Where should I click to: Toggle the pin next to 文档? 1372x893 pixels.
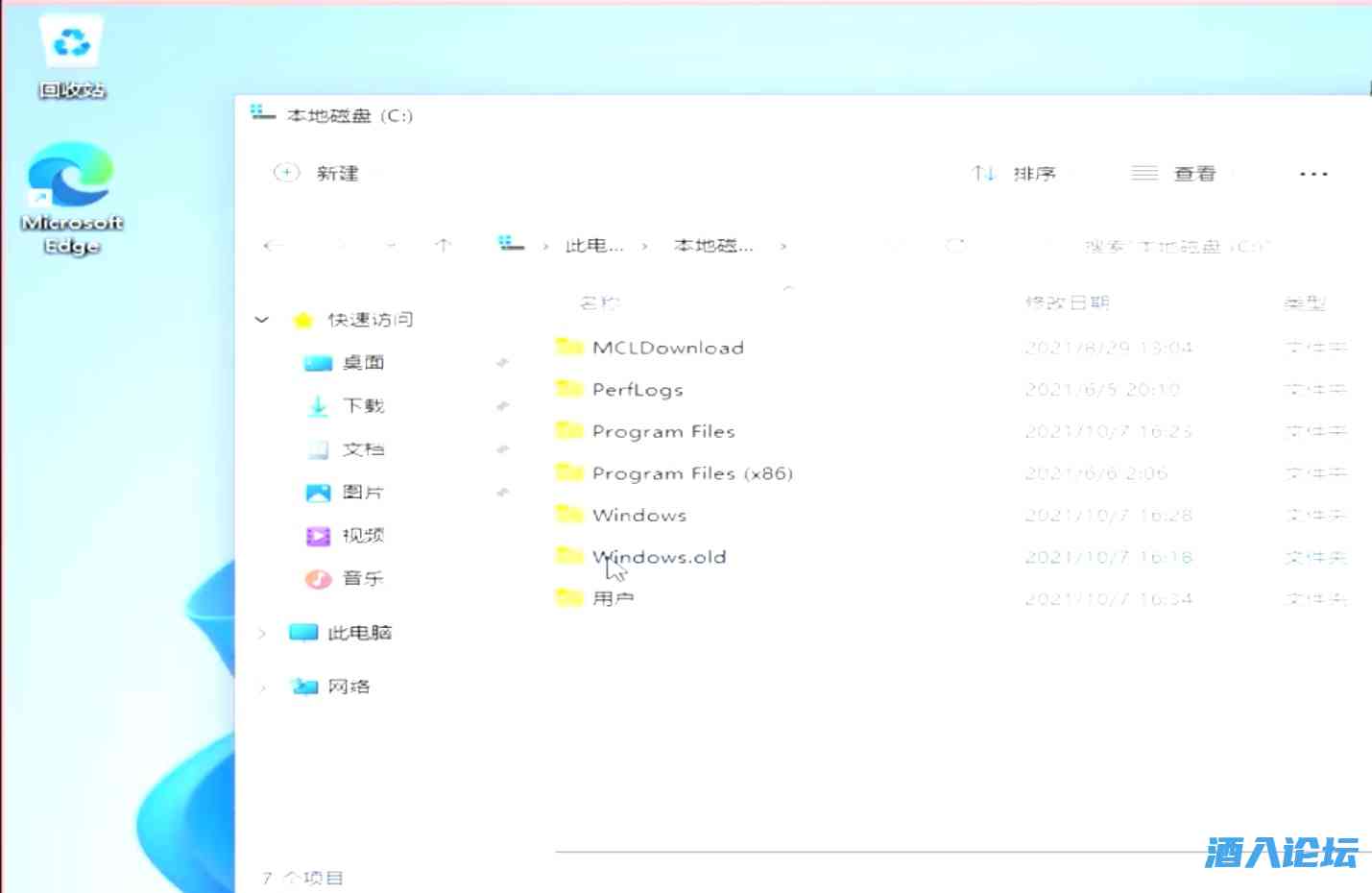coord(502,448)
